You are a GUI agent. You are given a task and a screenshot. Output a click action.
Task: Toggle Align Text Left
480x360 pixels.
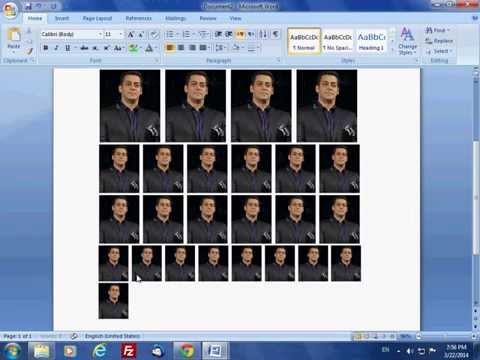point(170,48)
